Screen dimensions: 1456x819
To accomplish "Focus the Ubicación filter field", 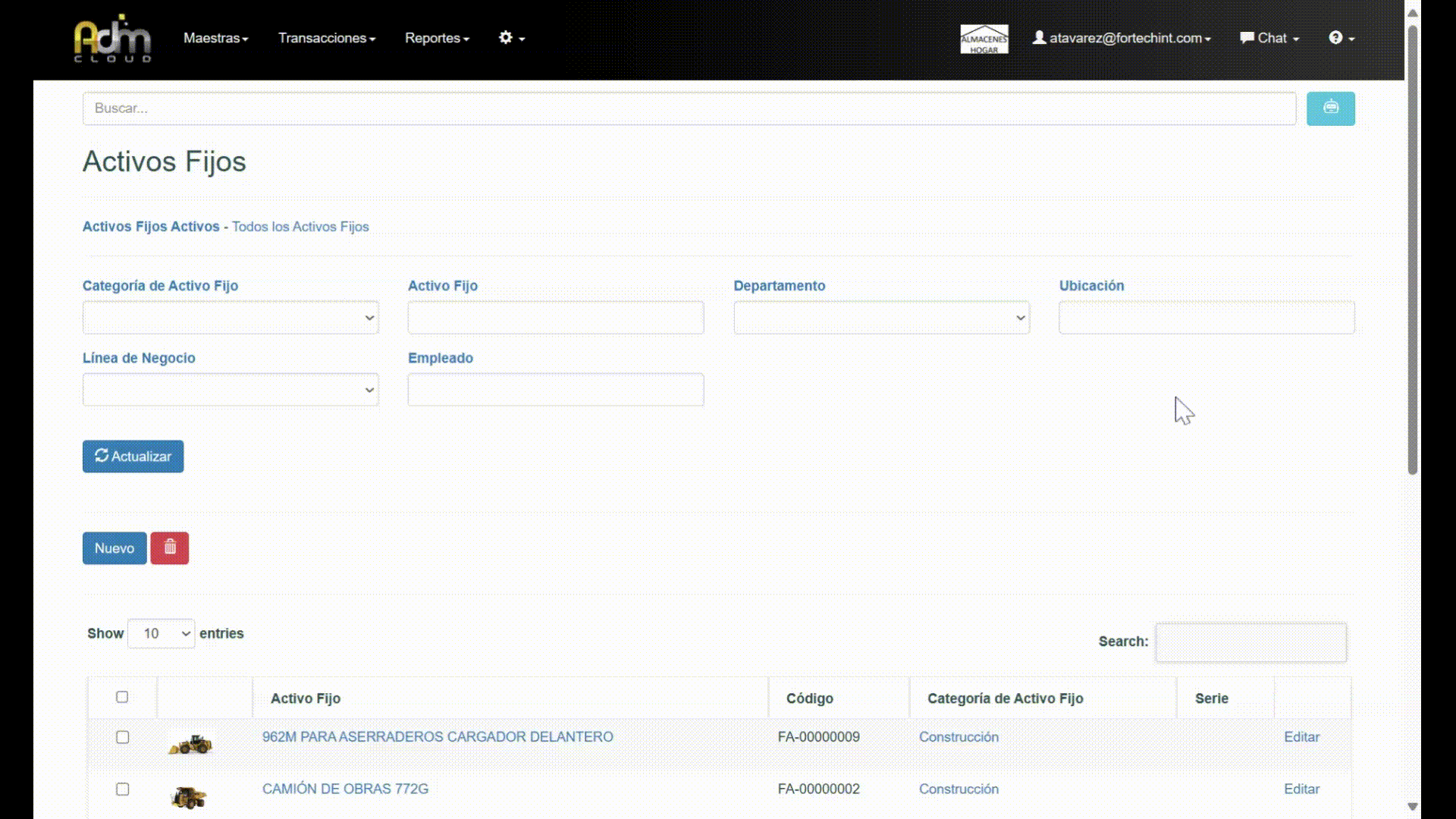I will tap(1207, 318).
